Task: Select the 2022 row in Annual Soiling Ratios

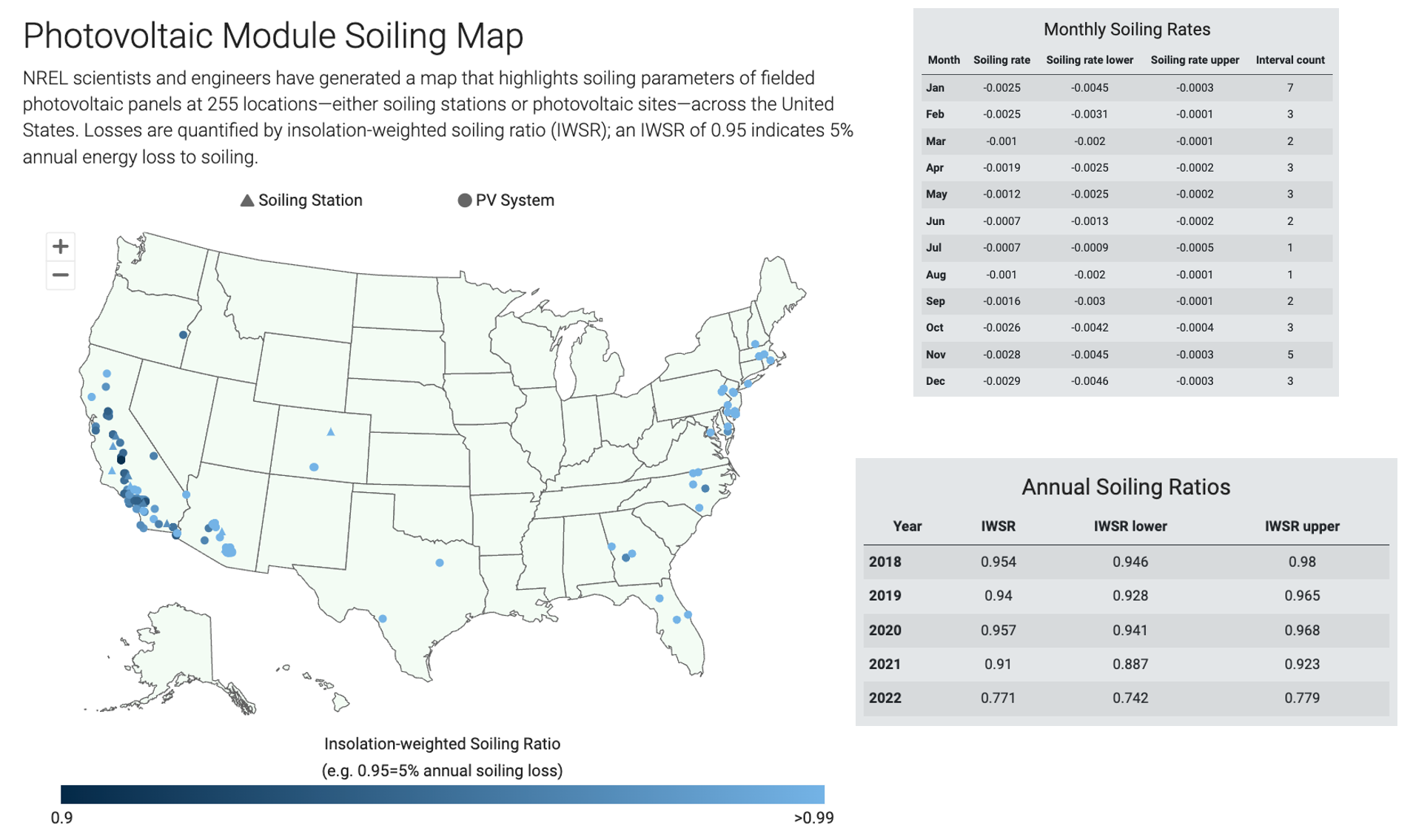Action: coord(1125,698)
